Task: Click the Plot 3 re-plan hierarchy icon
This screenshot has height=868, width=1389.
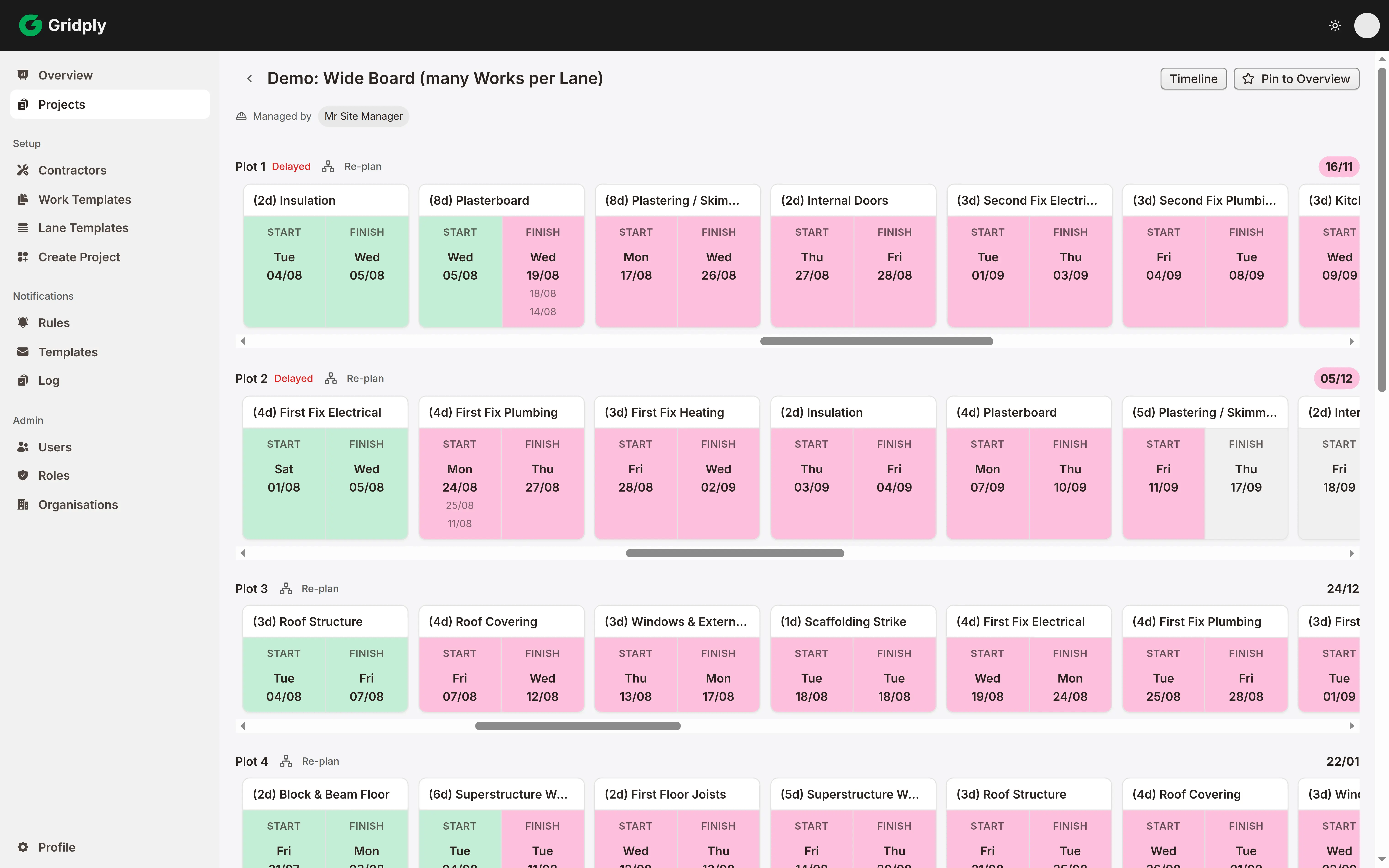Action: click(x=286, y=588)
